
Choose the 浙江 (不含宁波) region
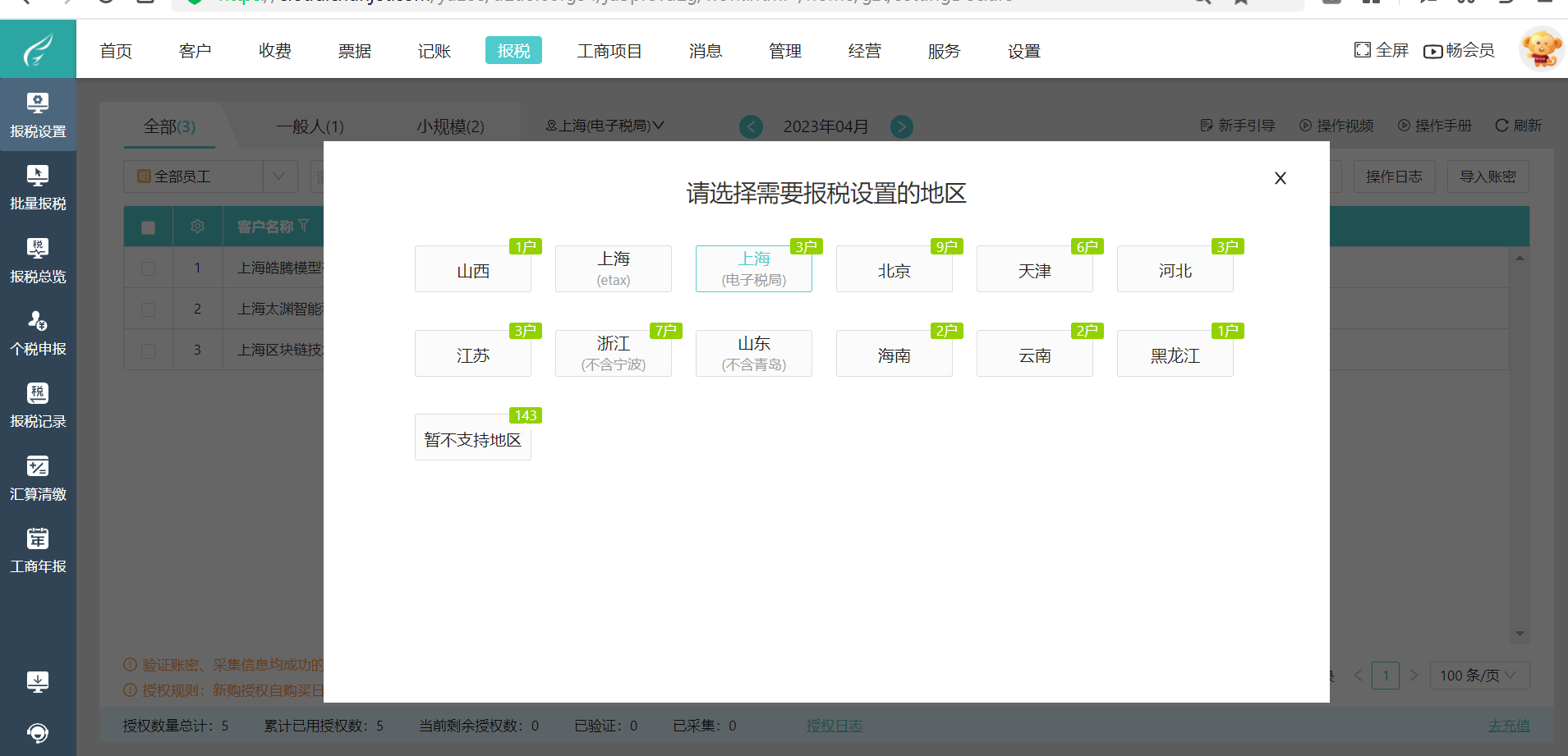pyautogui.click(x=613, y=354)
